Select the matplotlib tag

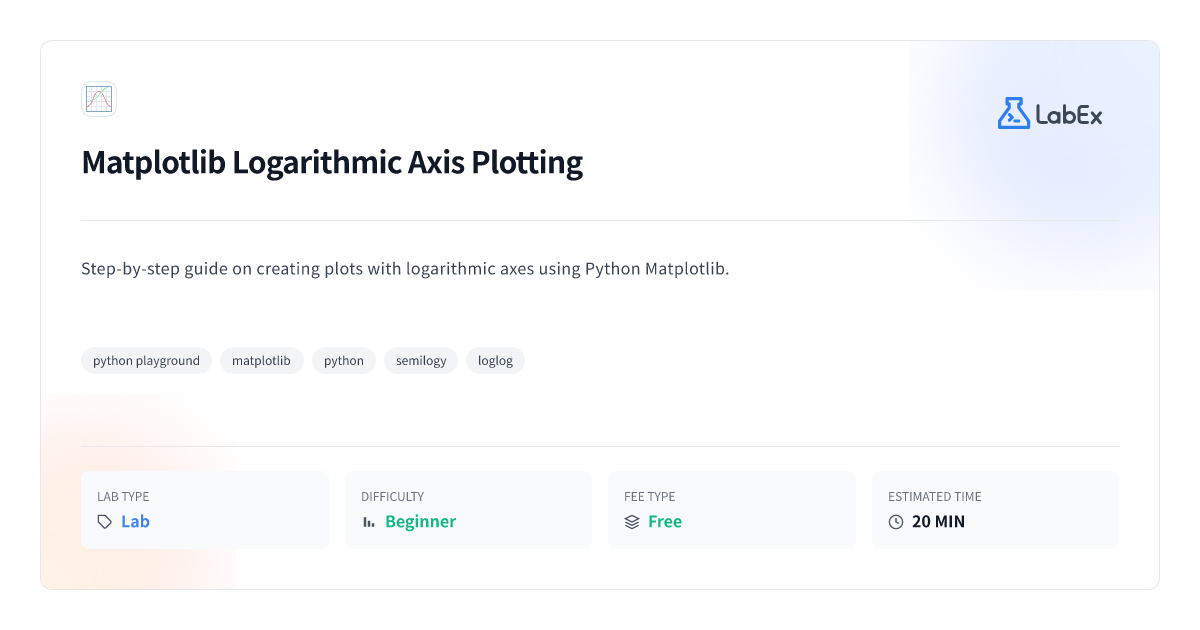pos(261,361)
